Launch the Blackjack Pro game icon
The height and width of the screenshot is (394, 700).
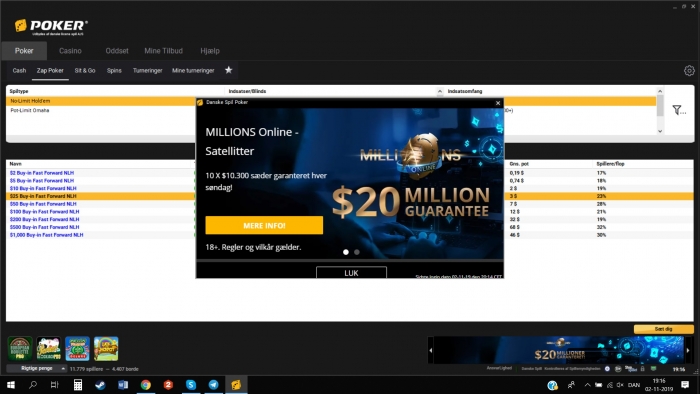pyautogui.click(x=49, y=348)
